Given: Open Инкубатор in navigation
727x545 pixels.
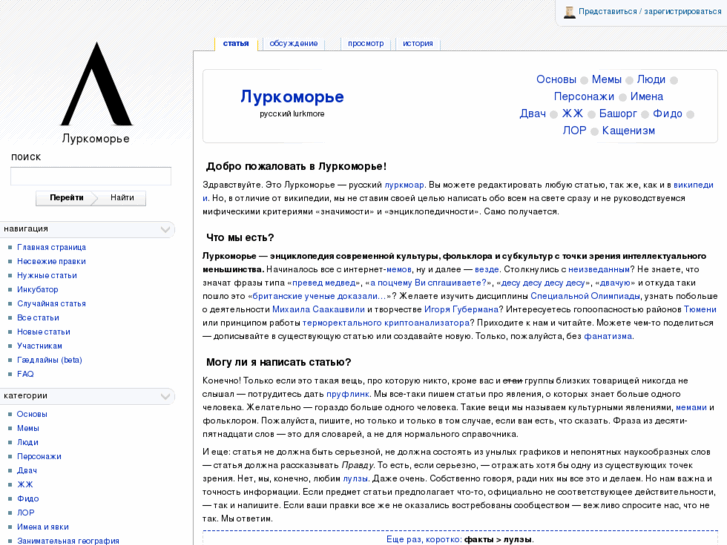Looking at the screenshot, I should point(38,289).
